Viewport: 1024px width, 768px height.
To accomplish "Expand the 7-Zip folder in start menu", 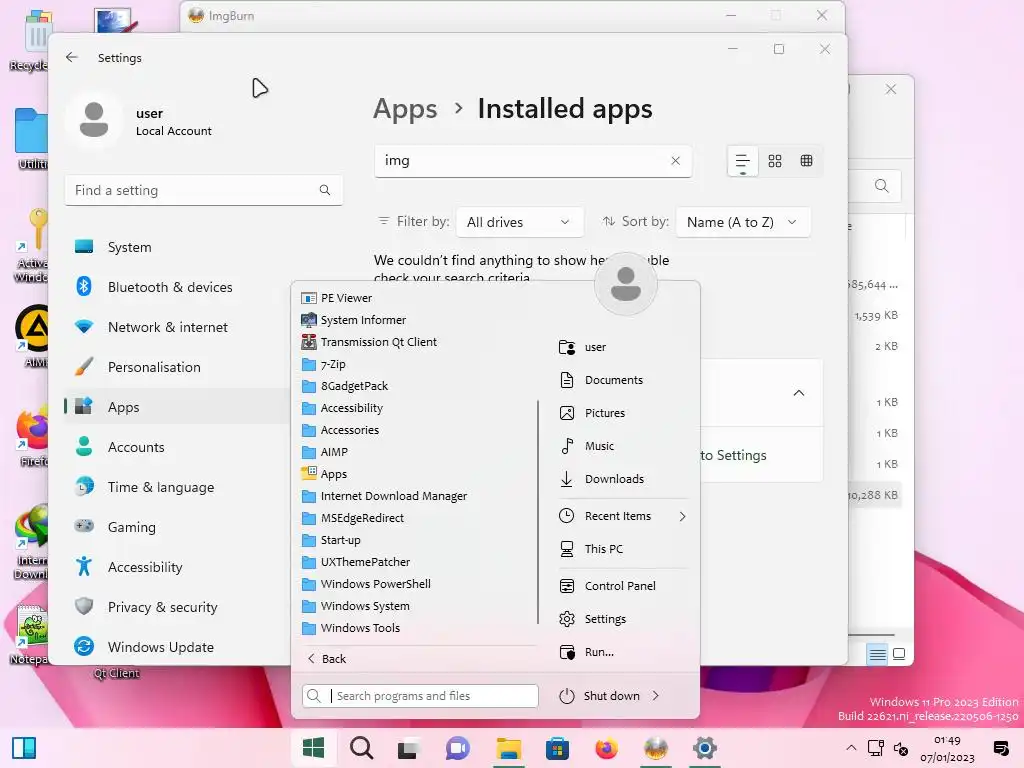I will point(324,364).
